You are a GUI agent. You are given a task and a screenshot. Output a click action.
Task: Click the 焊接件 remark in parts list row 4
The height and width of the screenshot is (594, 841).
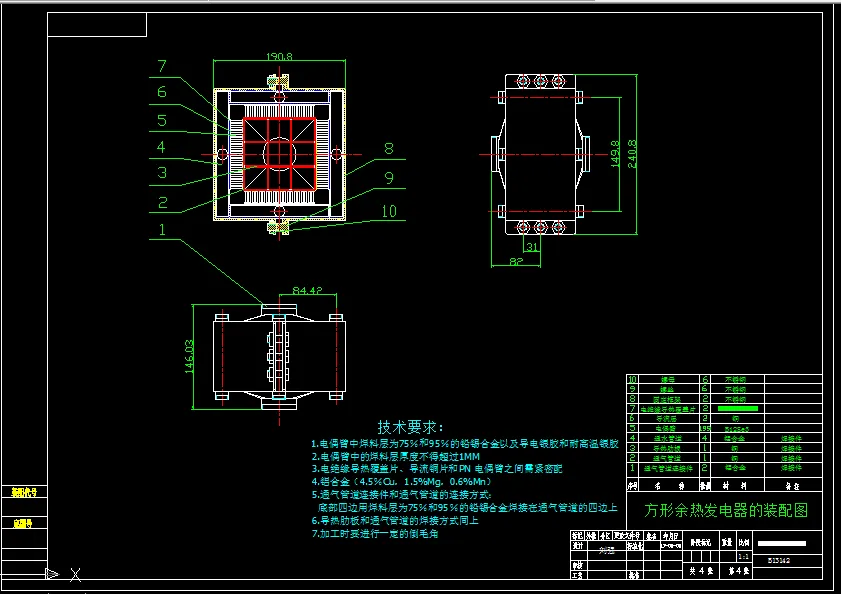coord(792,438)
